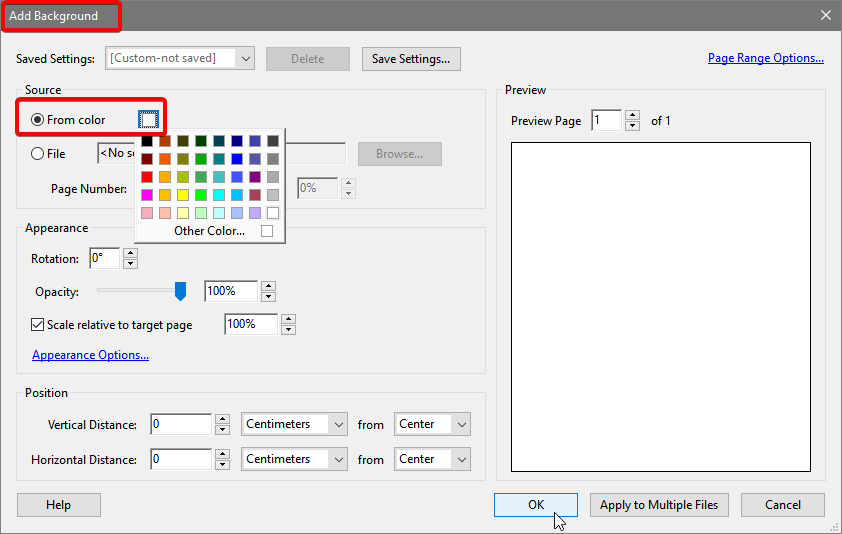Pick the bright yellow color swatch
The height and width of the screenshot is (534, 842).
[x=183, y=195]
